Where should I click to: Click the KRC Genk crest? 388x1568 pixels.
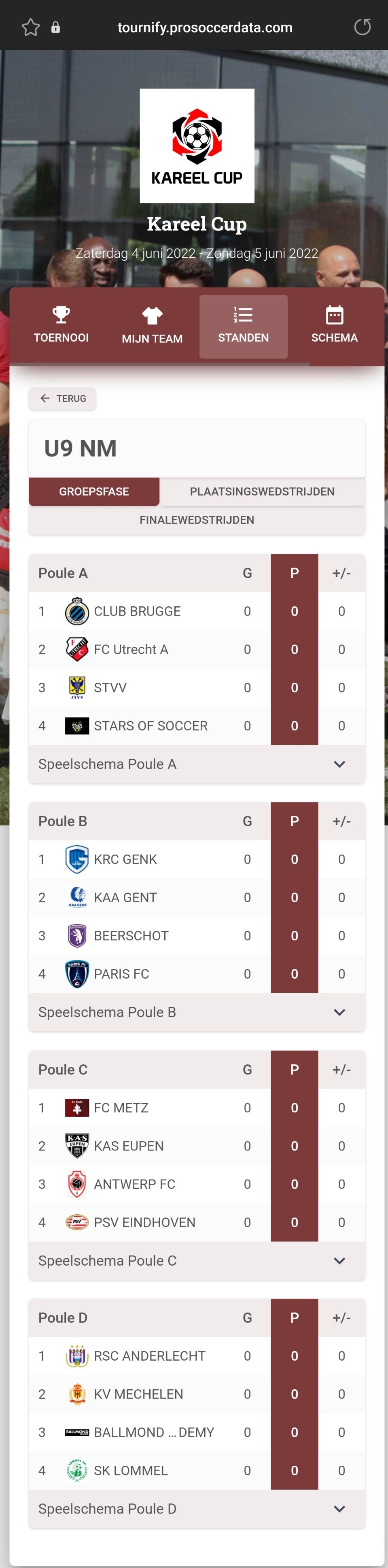[x=77, y=859]
